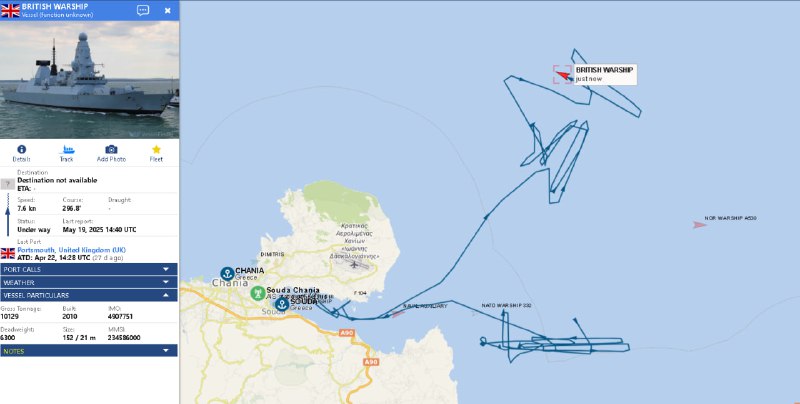Expand the Weather section
Viewport: 800px width, 404px height.
click(89, 282)
